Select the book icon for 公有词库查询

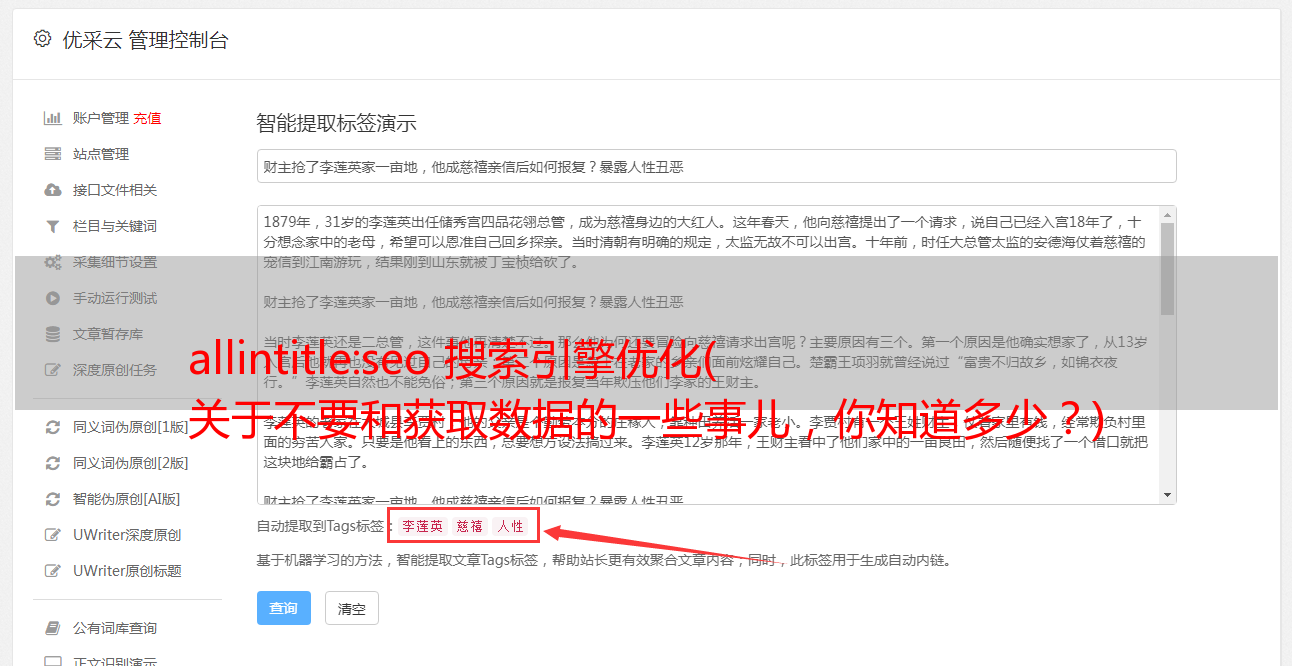point(53,628)
